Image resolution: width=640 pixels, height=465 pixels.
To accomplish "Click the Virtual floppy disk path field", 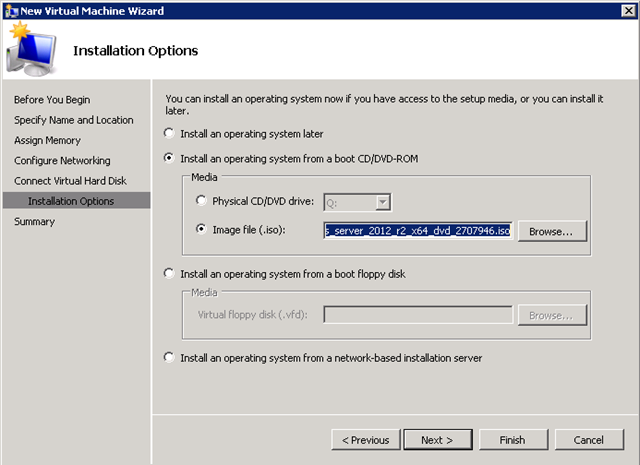I will point(418,315).
